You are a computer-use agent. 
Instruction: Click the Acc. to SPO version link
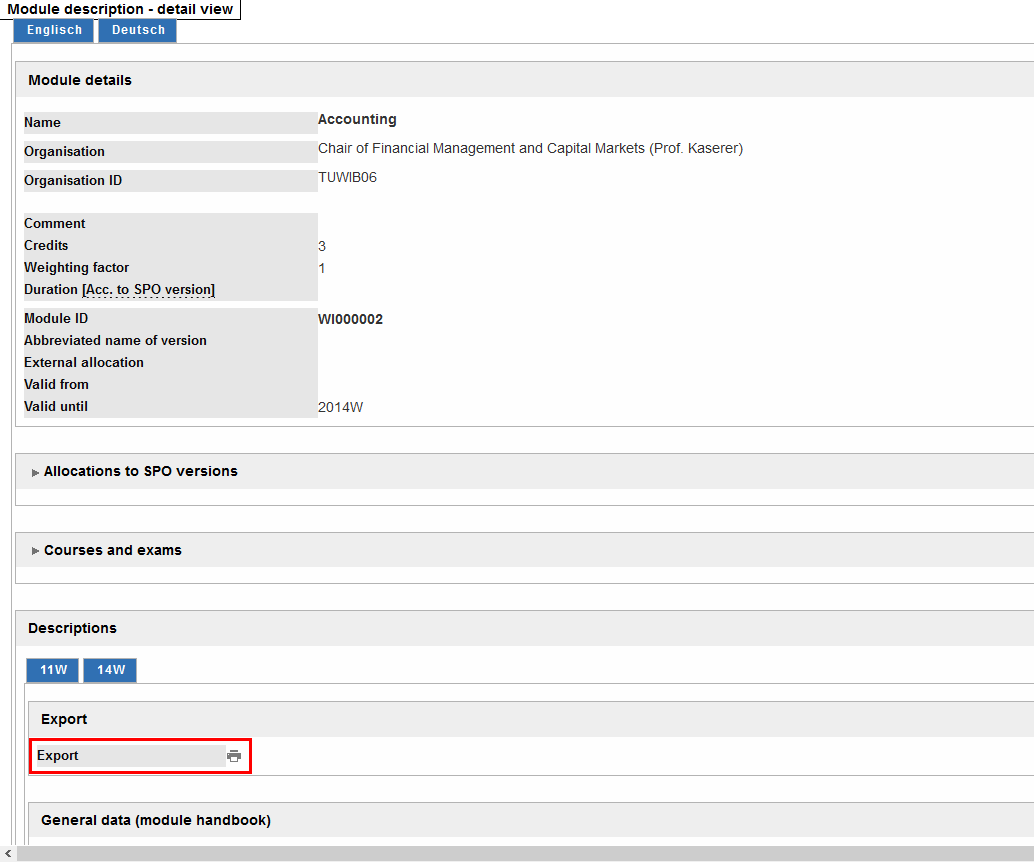pyautogui.click(x=149, y=290)
